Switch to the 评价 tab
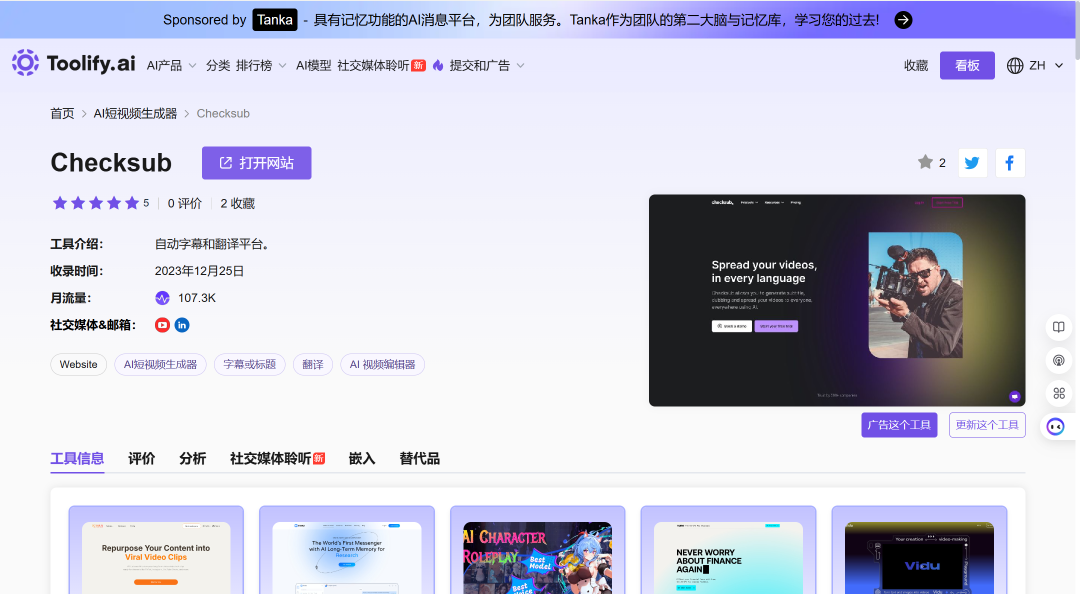The height and width of the screenshot is (594, 1080). (x=141, y=459)
